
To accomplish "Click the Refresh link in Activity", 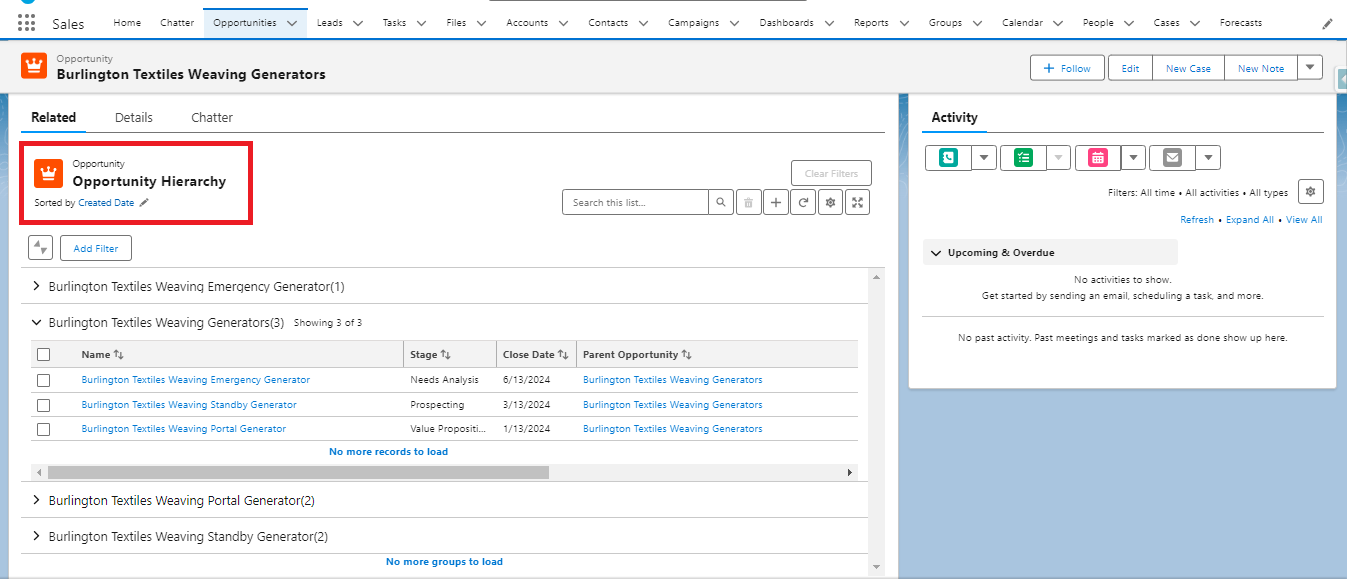I will [x=1197, y=220].
